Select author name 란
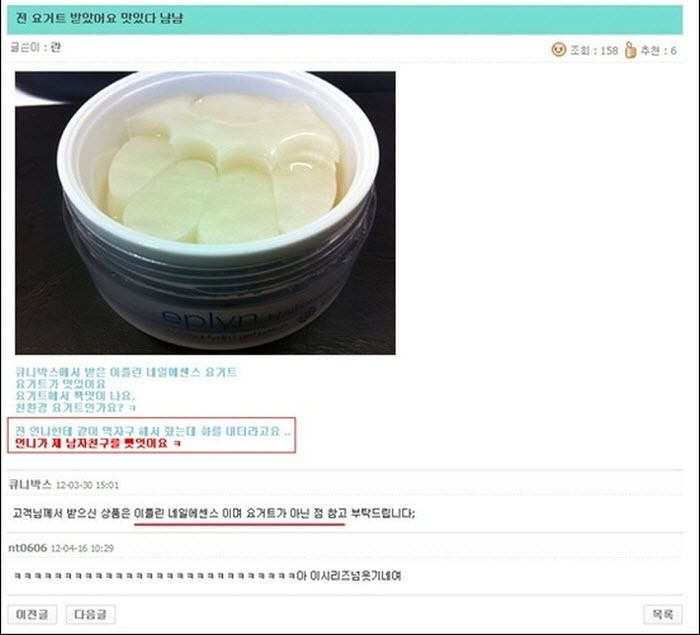Image resolution: width=700 pixels, height=635 pixels. pyautogui.click(x=55, y=47)
